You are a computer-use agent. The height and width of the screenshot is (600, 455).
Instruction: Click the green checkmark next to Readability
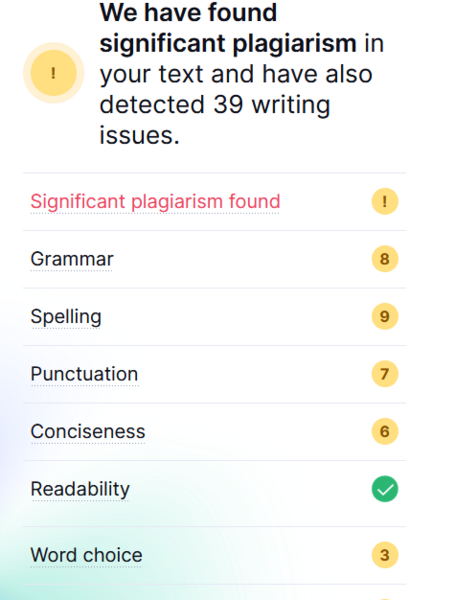click(x=385, y=489)
